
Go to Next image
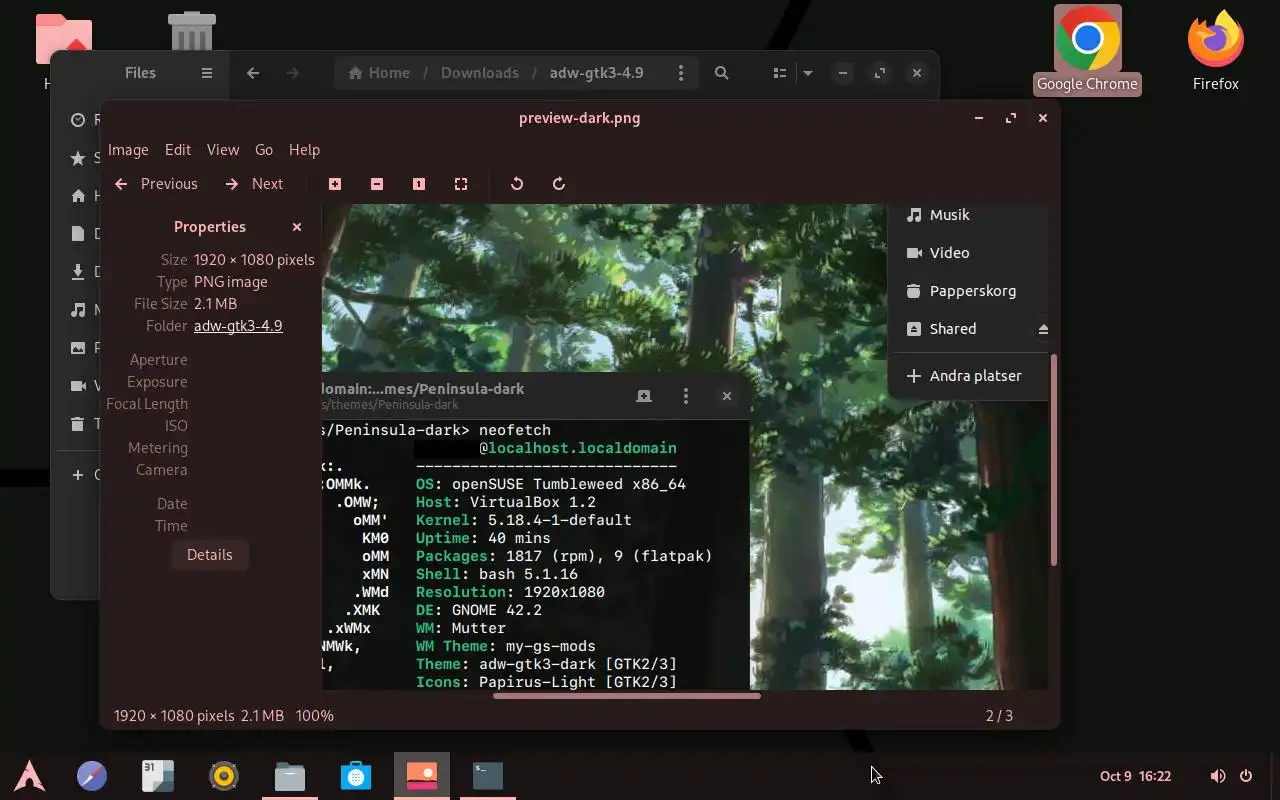click(x=255, y=184)
